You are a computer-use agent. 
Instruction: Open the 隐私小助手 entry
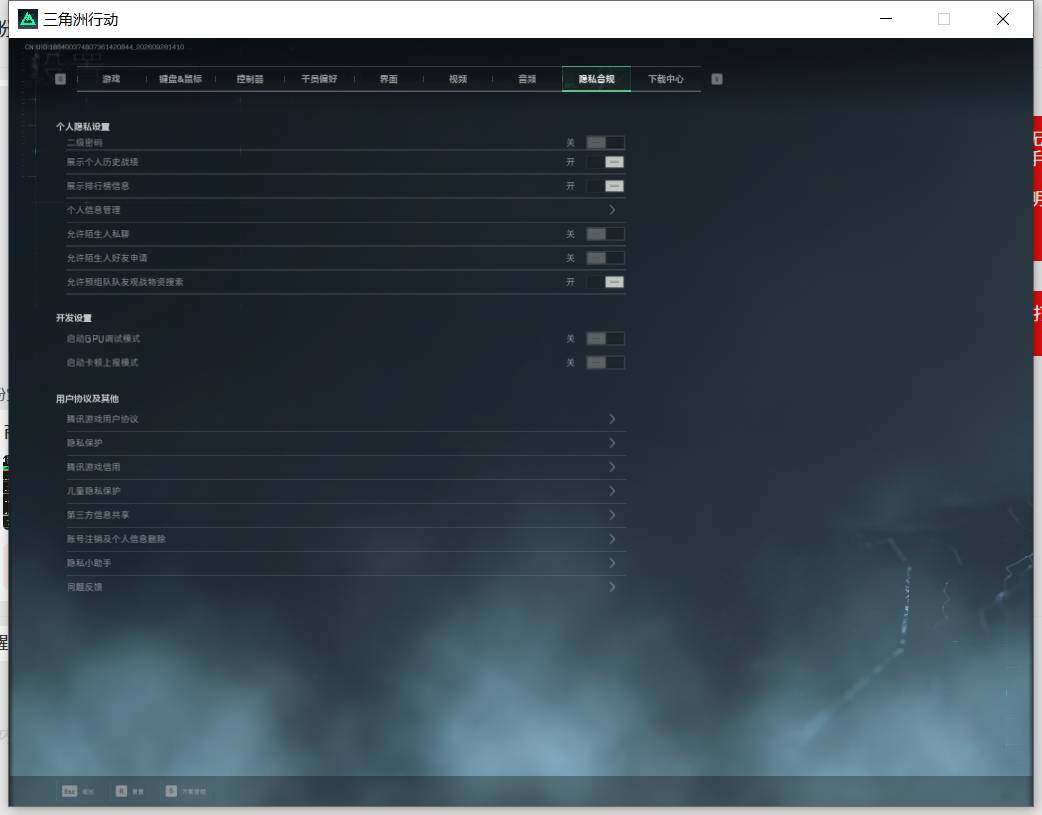pos(346,562)
